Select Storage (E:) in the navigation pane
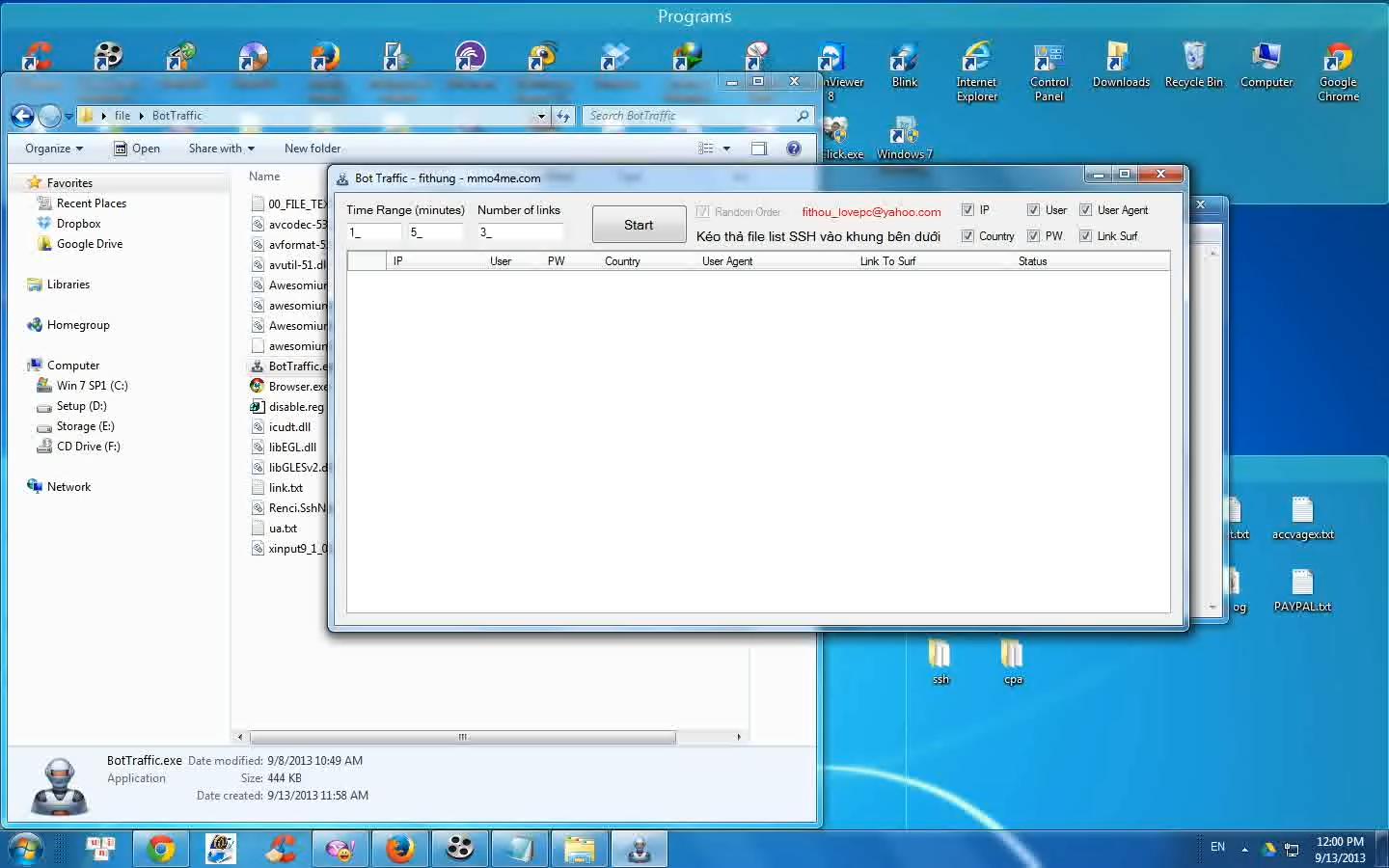The image size is (1389, 868). pyautogui.click(x=85, y=426)
